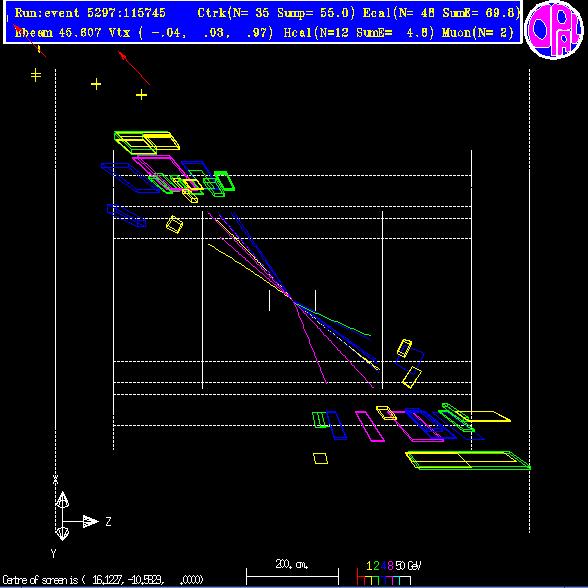
Task: Click the middle yellow plus muon marker
Action: 96,84
